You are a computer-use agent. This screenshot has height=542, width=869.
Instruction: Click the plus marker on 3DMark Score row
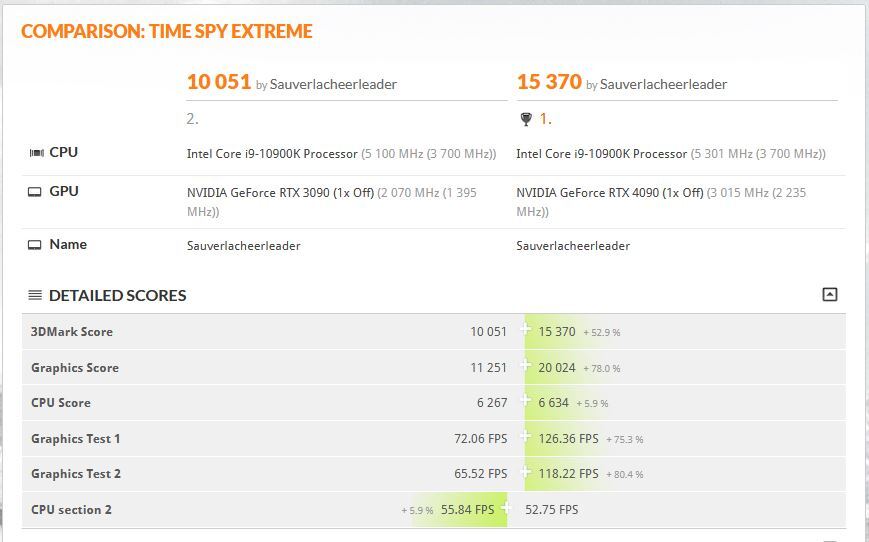[526, 329]
